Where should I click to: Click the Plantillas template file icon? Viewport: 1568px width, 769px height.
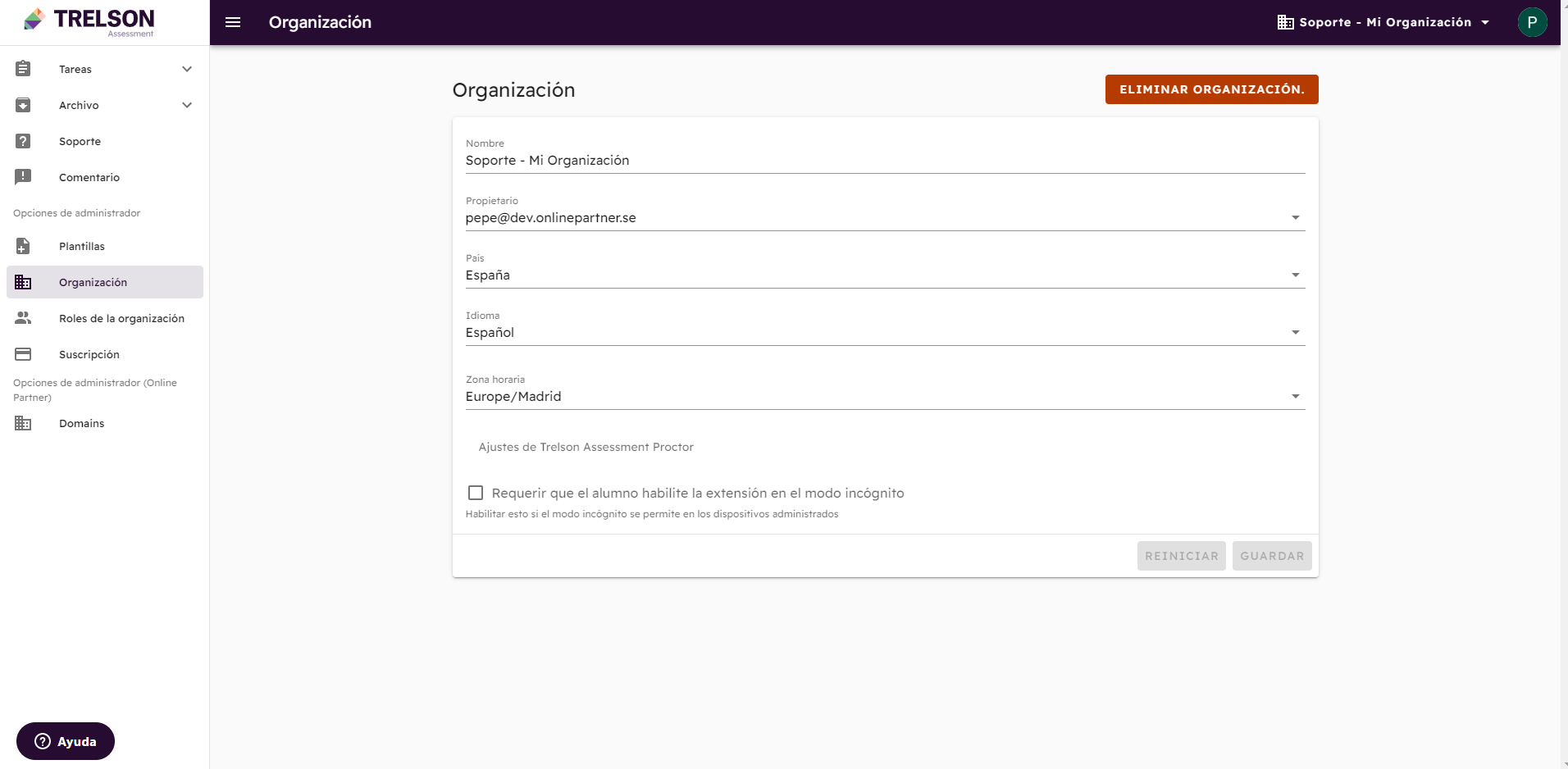[23, 246]
